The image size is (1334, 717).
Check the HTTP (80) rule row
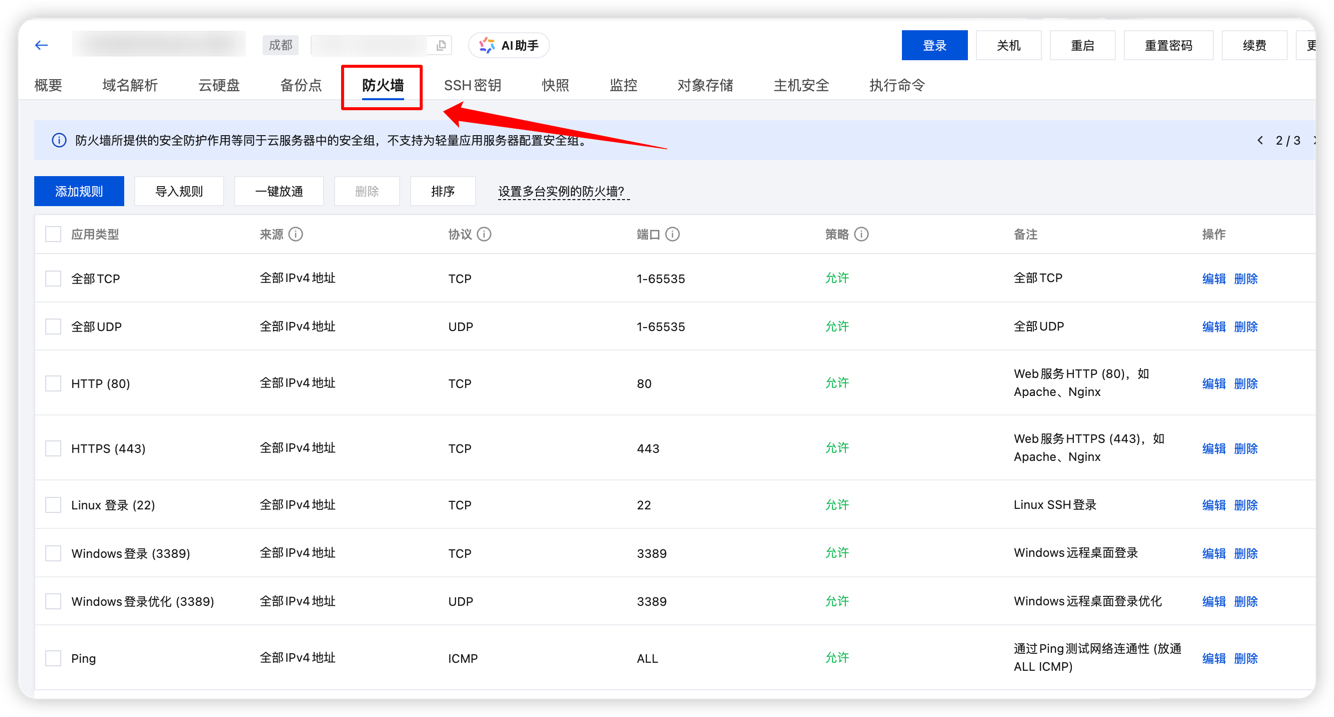[x=53, y=383]
